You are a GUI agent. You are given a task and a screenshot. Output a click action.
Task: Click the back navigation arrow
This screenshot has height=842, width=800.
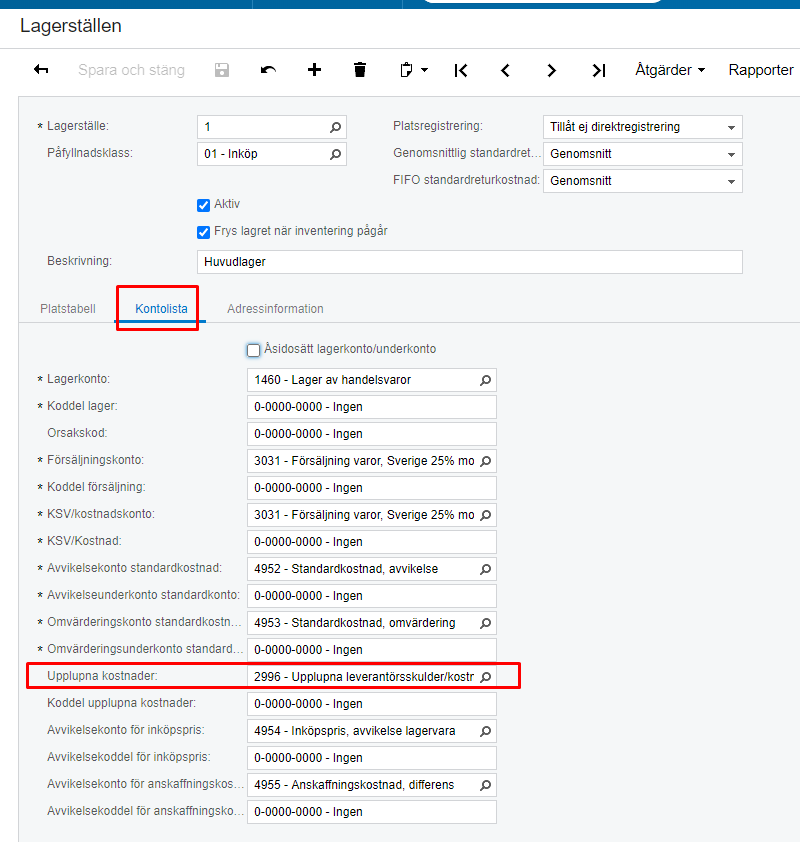39,70
